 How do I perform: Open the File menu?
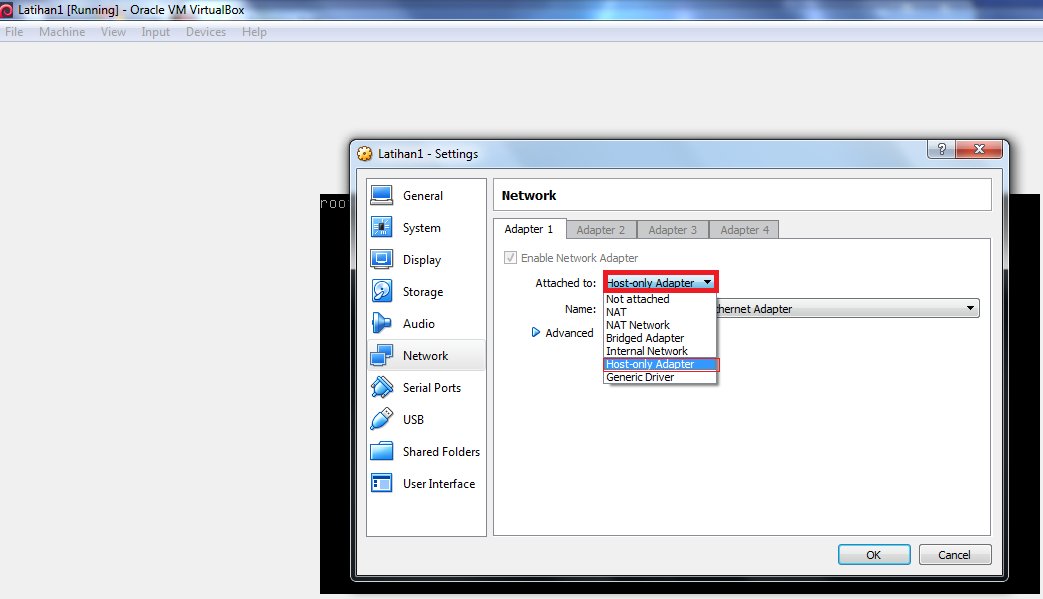tap(14, 32)
